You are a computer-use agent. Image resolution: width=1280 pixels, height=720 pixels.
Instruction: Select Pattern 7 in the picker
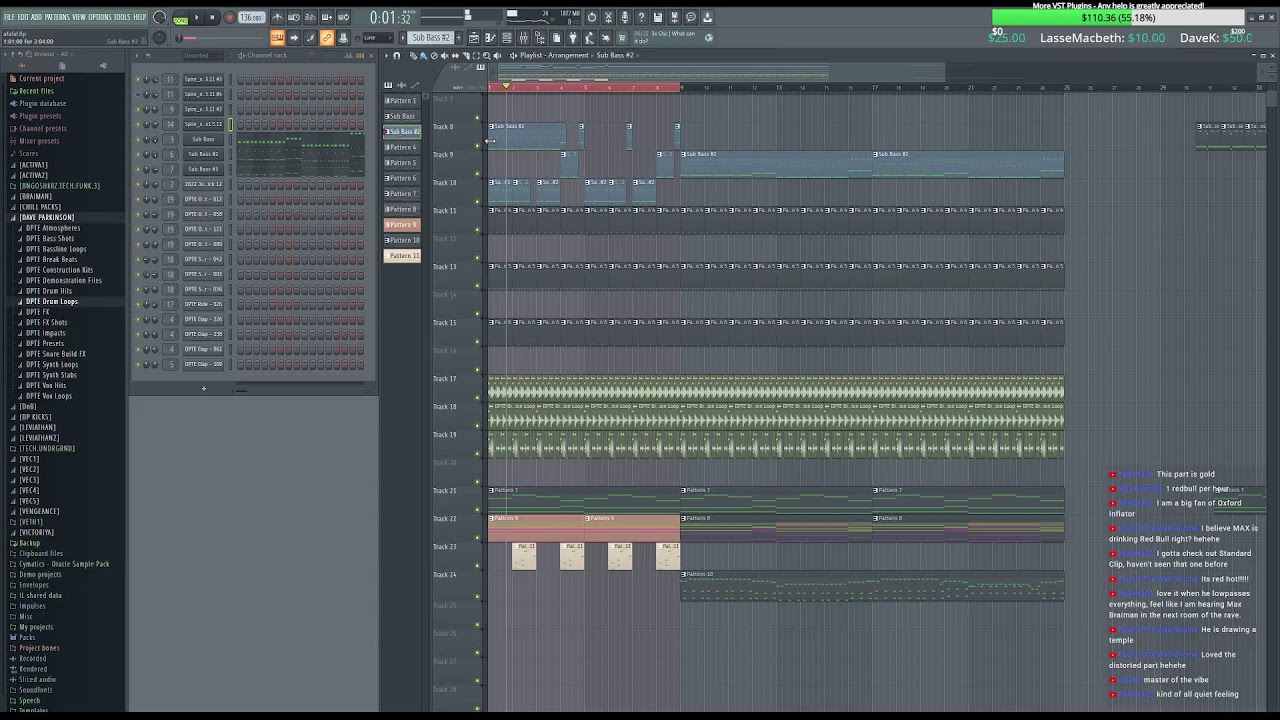(402, 194)
